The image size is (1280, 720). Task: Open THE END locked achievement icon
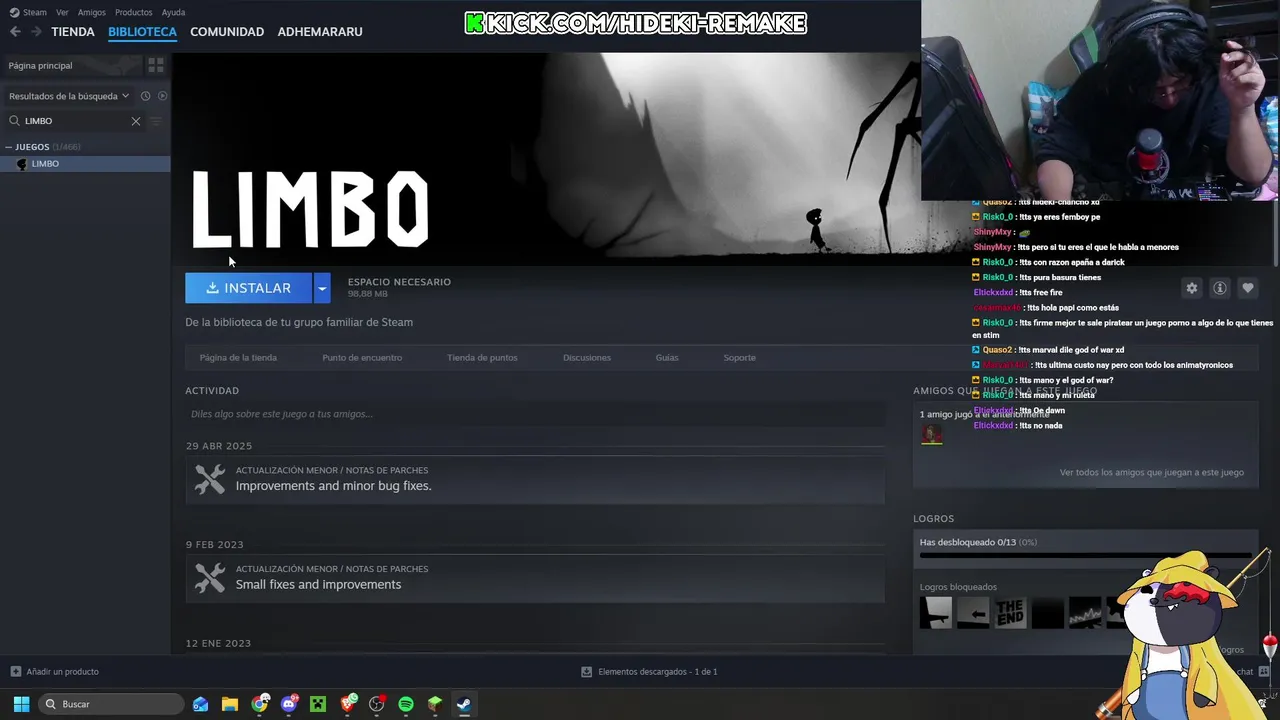pyautogui.click(x=1010, y=612)
